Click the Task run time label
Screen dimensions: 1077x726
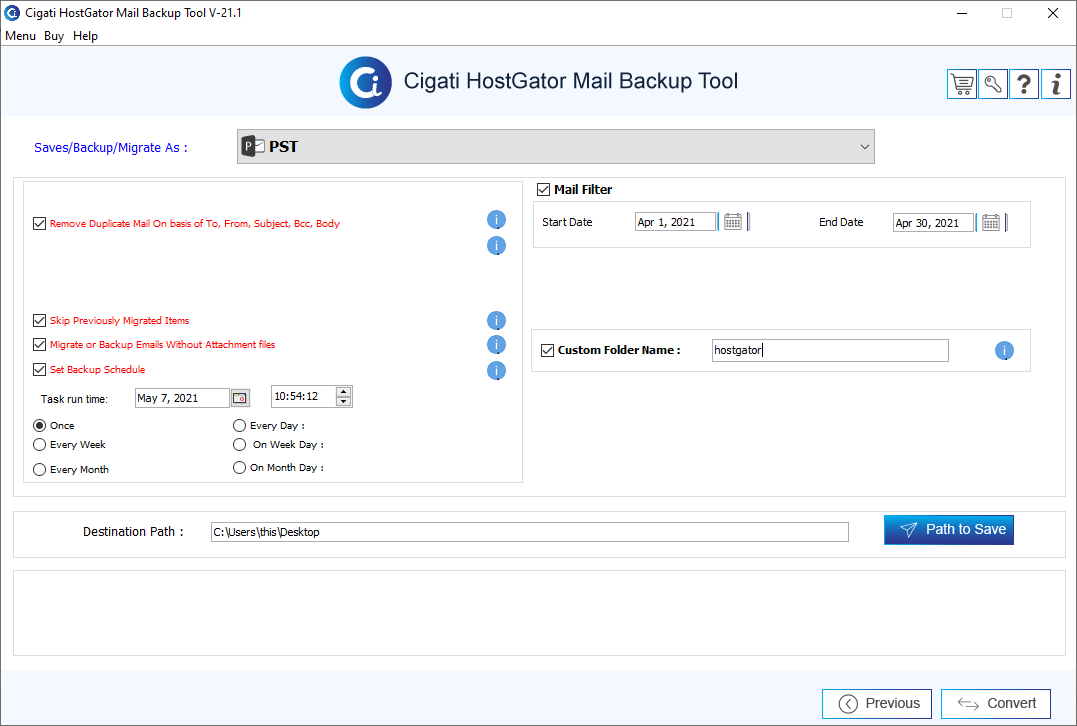74,399
